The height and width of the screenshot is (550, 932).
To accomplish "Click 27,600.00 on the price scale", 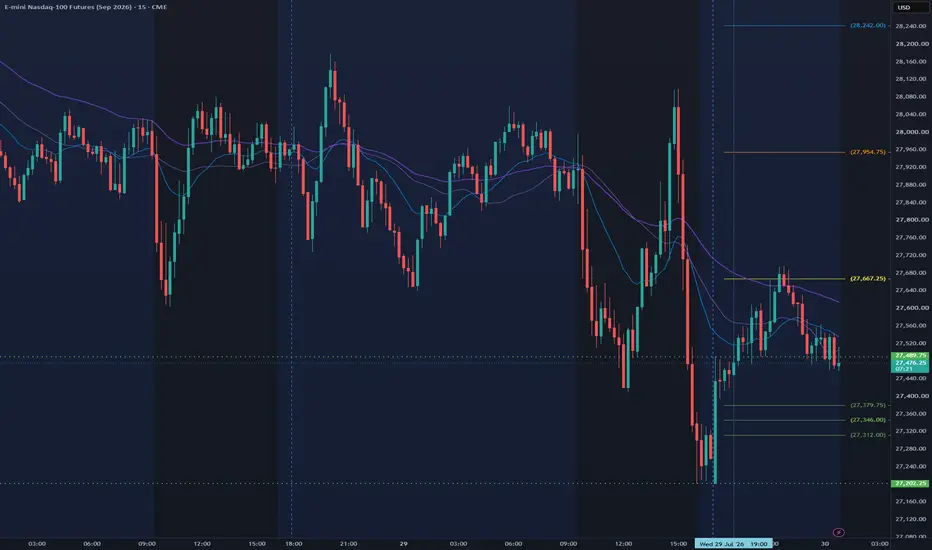I will (911, 308).
